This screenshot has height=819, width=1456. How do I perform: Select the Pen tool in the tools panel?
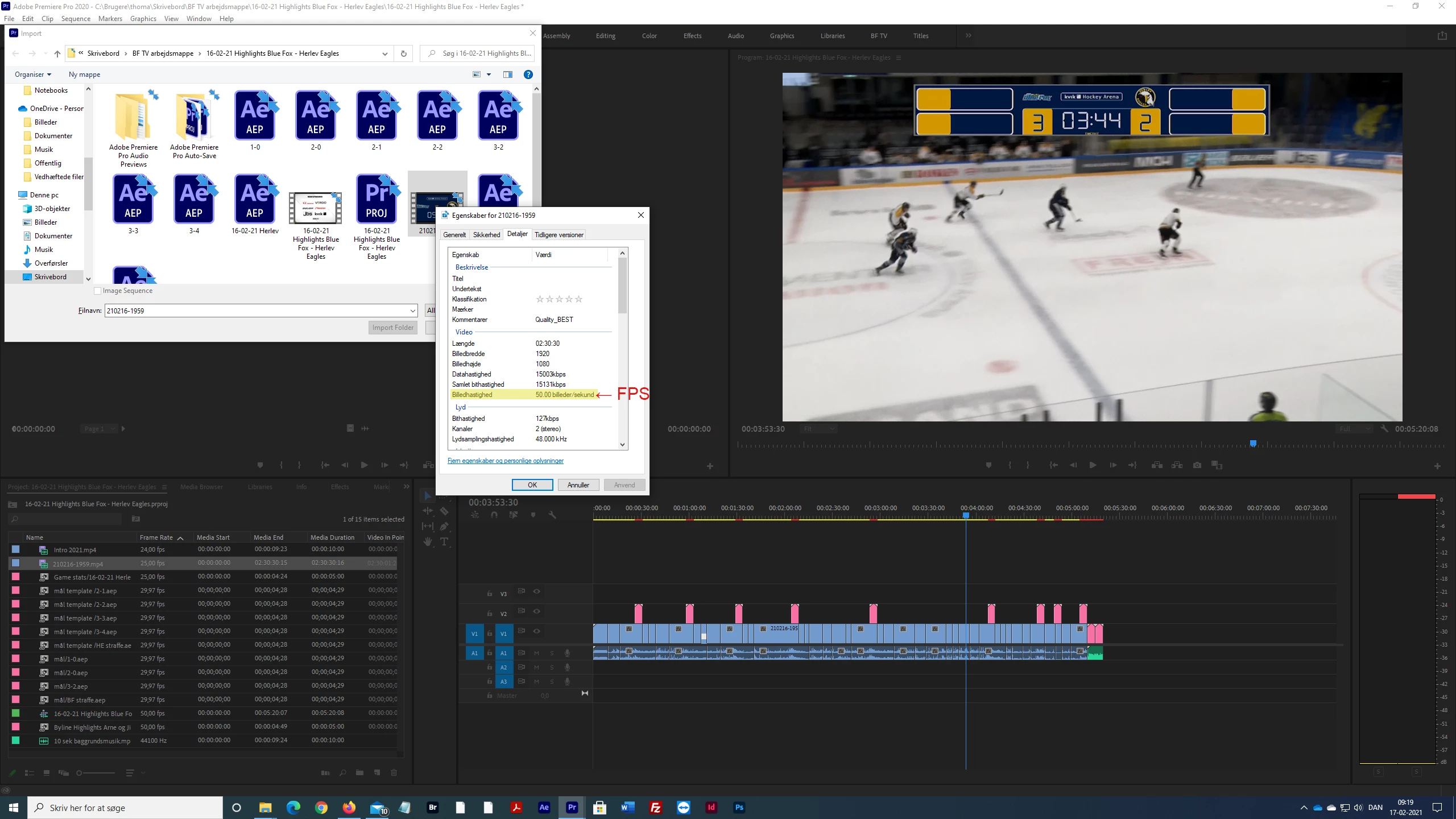coord(444,526)
